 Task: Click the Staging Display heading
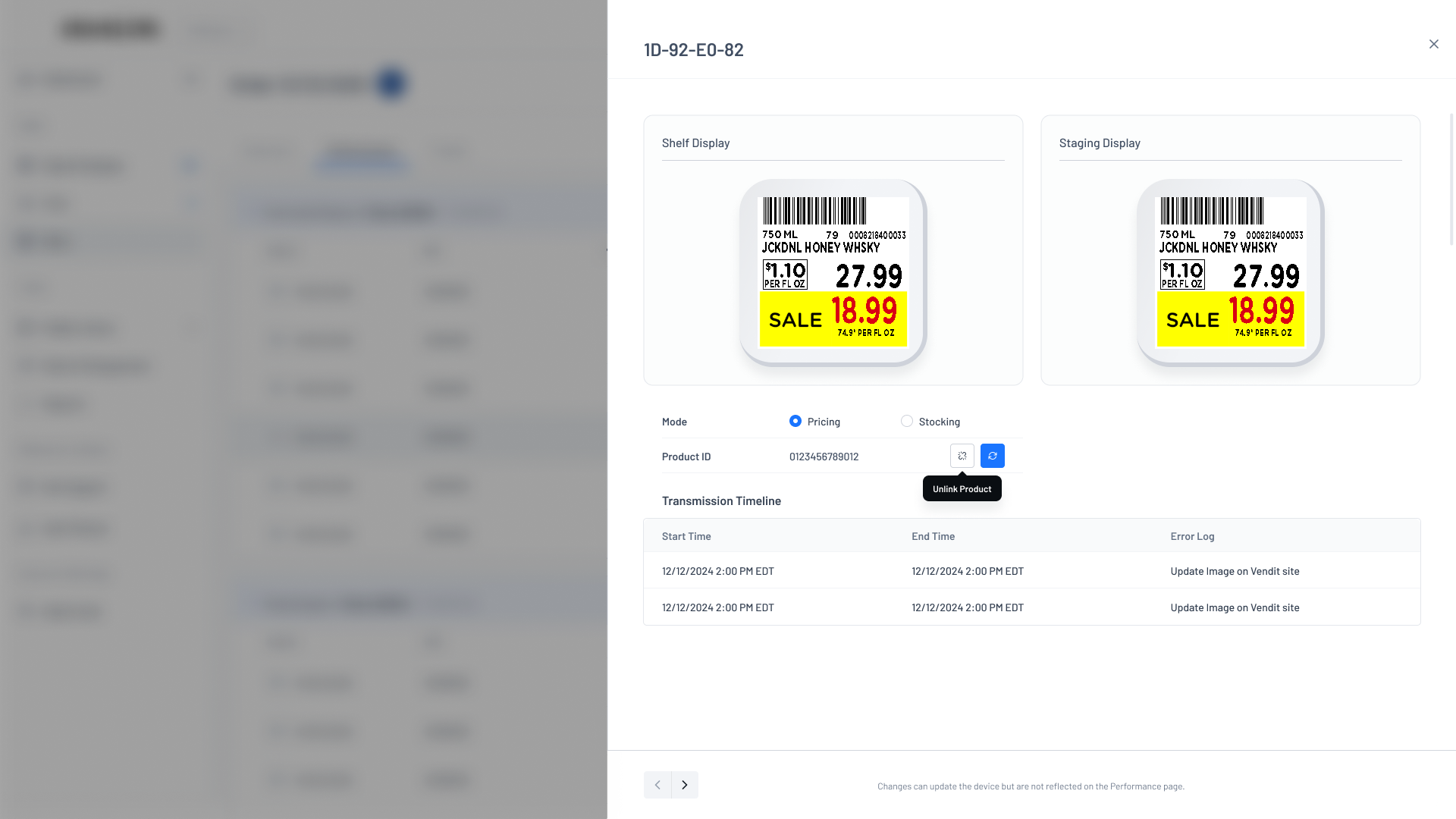click(1100, 143)
